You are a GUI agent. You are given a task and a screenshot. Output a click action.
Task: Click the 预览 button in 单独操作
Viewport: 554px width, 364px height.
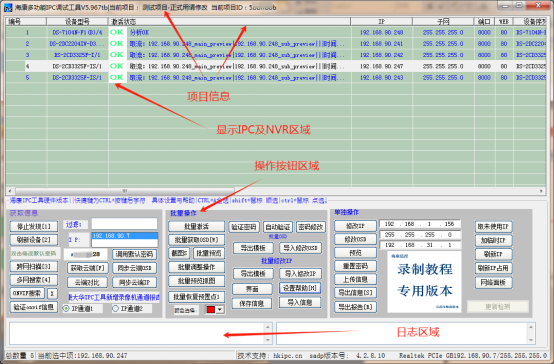[x=355, y=253]
